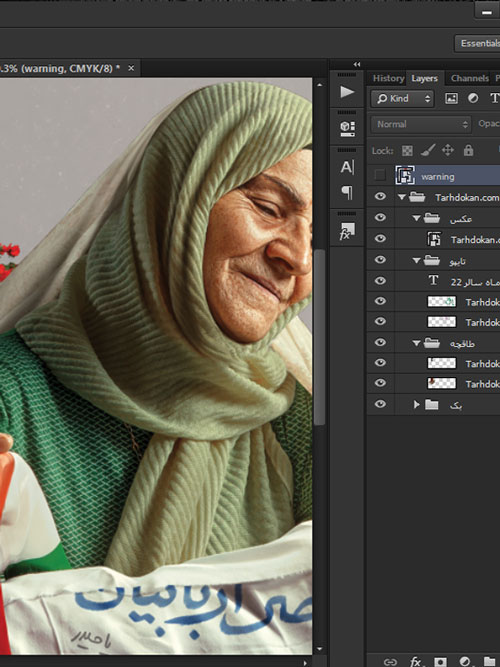The height and width of the screenshot is (667, 500).
Task: Create new adjustment layer icon
Action: tap(465, 661)
